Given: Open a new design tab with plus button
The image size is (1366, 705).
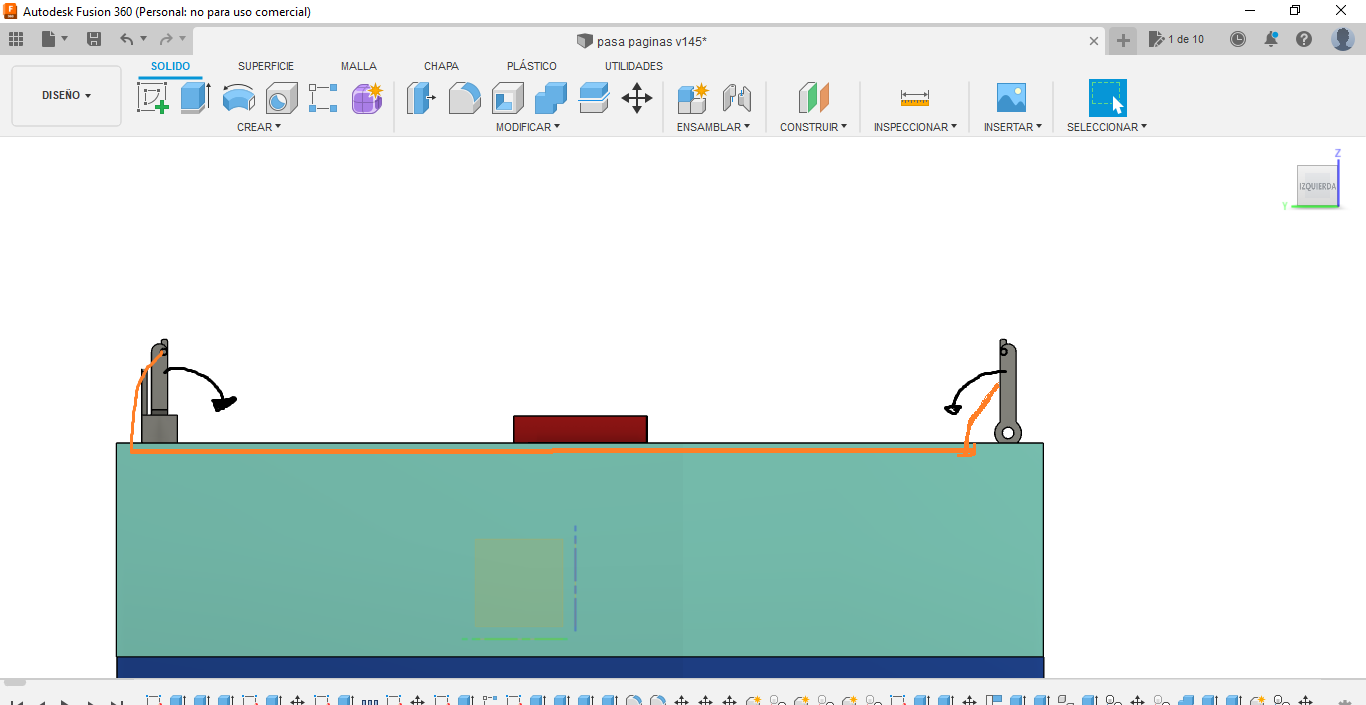Looking at the screenshot, I should 1123,40.
